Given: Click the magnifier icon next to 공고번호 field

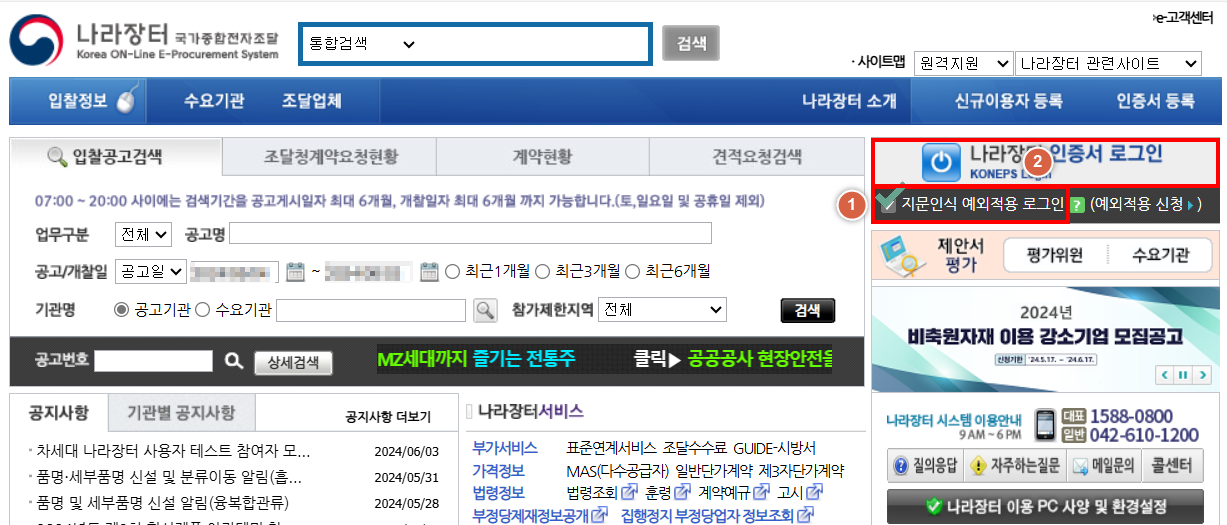Looking at the screenshot, I should (233, 360).
